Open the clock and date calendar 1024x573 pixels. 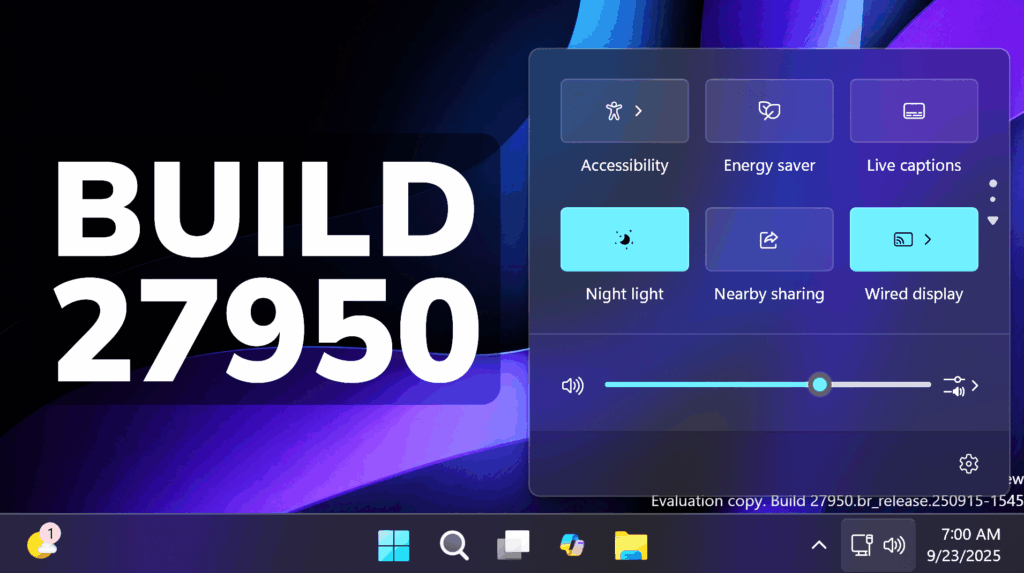pyautogui.click(x=963, y=544)
